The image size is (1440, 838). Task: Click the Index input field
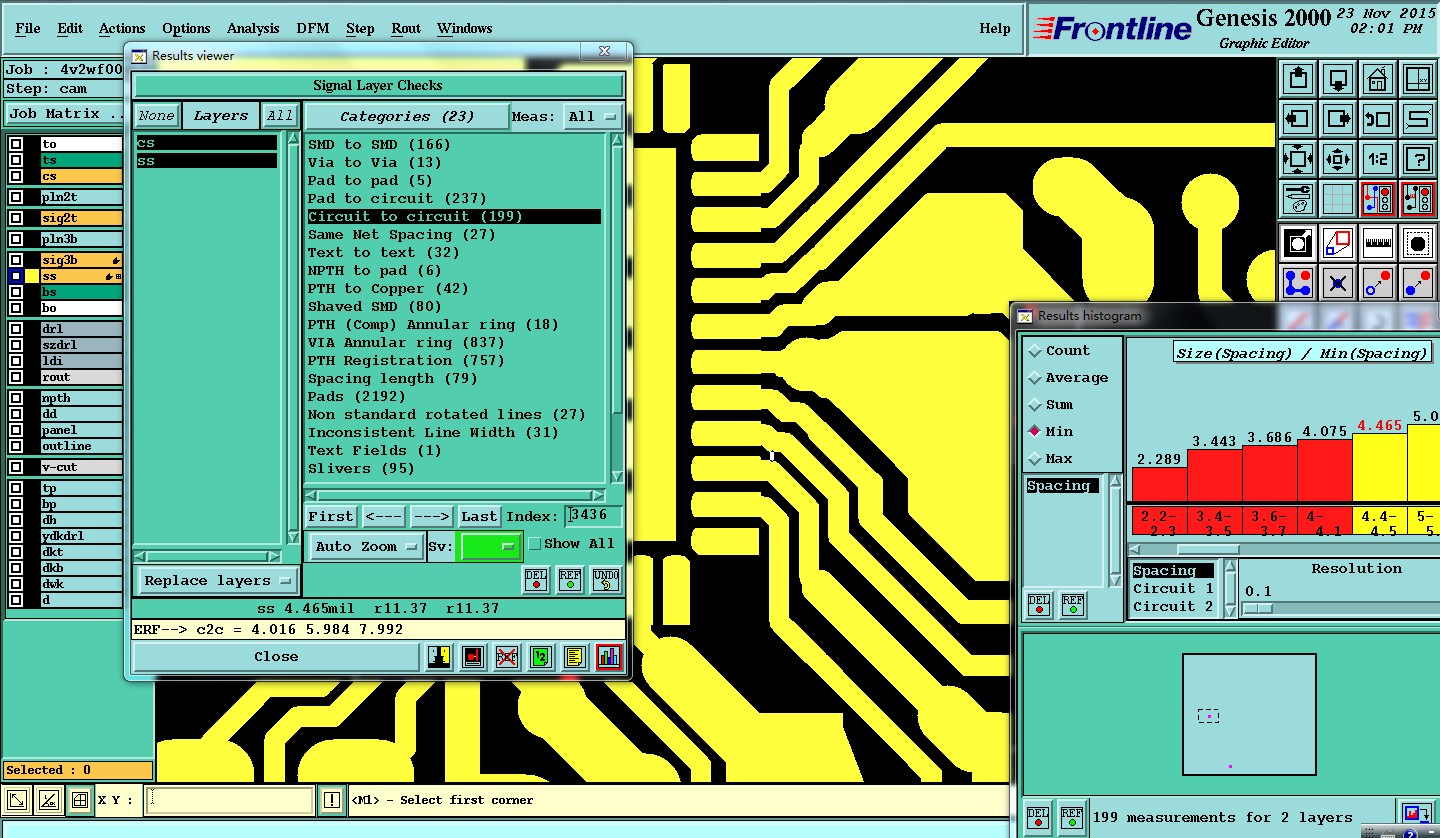click(595, 516)
